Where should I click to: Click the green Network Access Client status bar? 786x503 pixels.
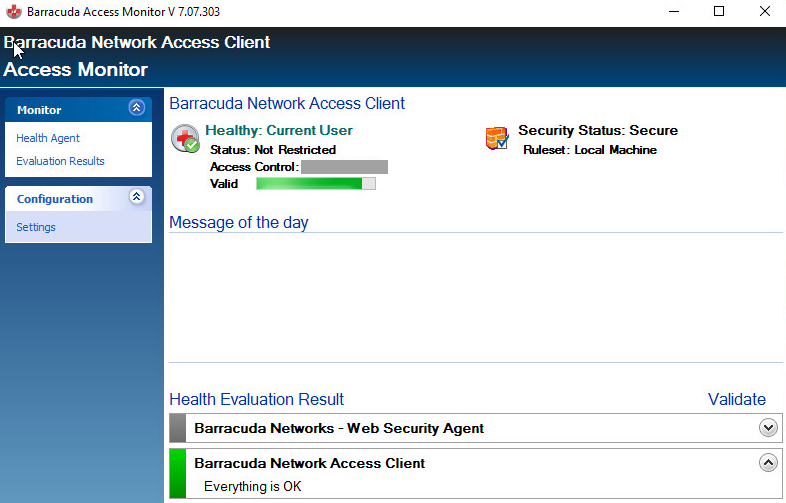[177, 473]
